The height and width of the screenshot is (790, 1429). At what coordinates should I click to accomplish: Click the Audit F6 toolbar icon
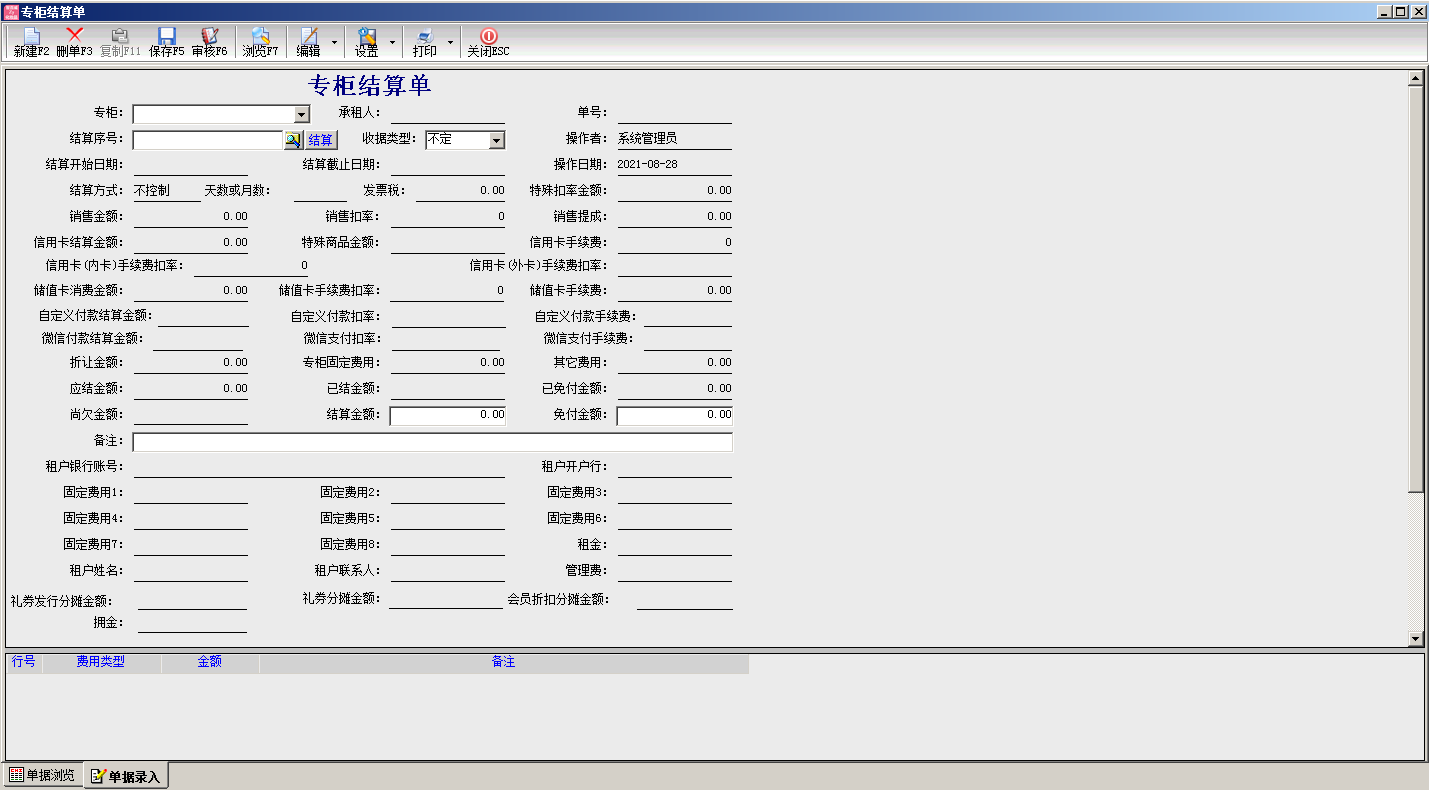tap(209, 42)
